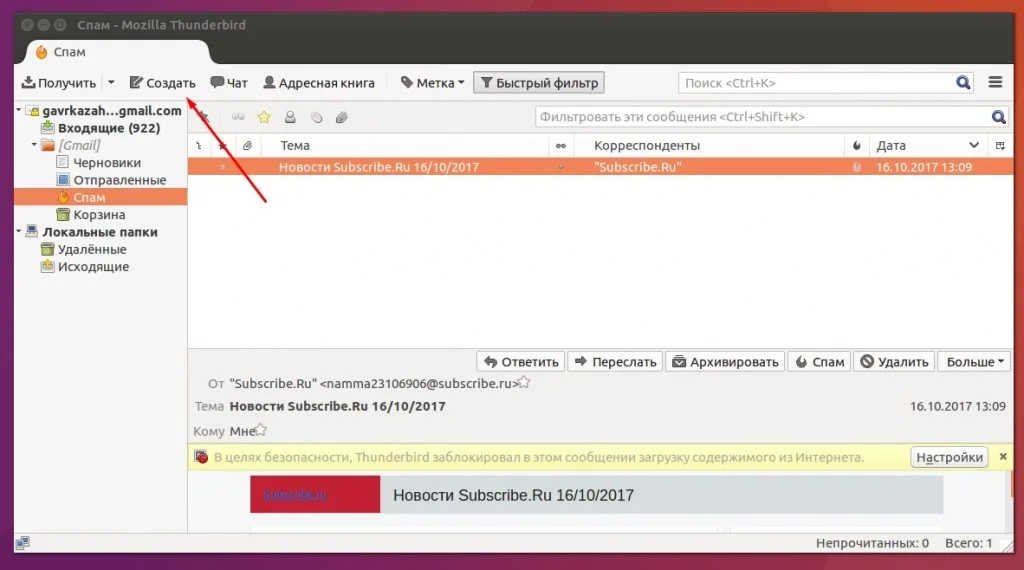Click the Ответить reply button

tap(521, 362)
